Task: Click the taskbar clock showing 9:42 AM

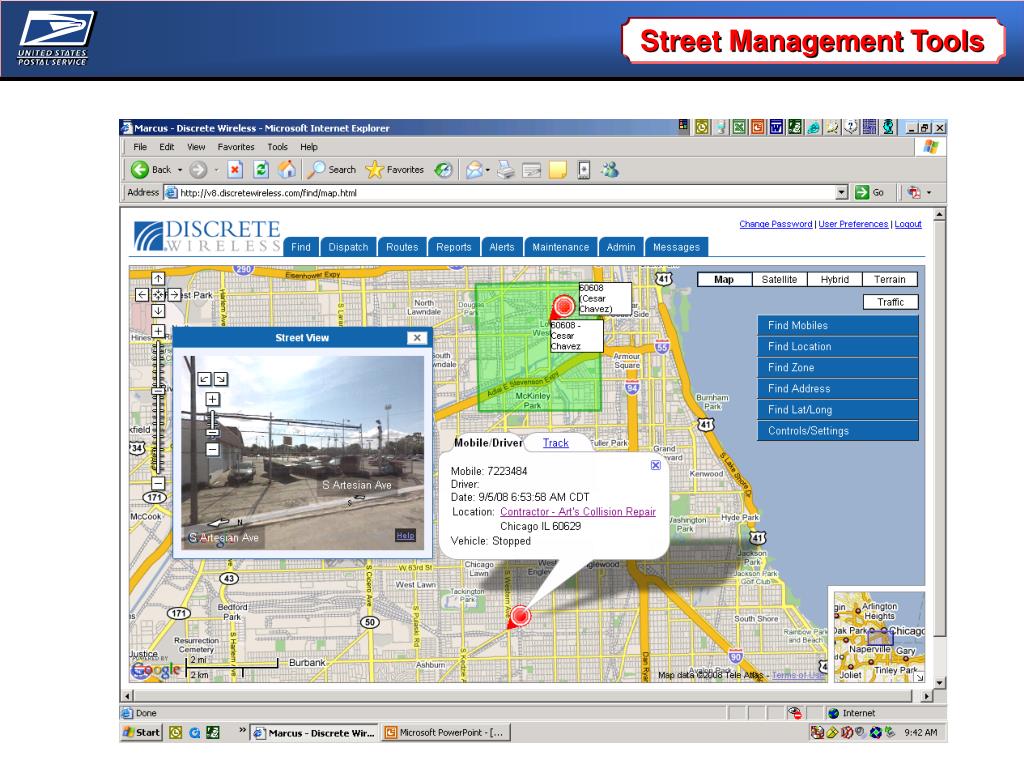Action: (921, 733)
